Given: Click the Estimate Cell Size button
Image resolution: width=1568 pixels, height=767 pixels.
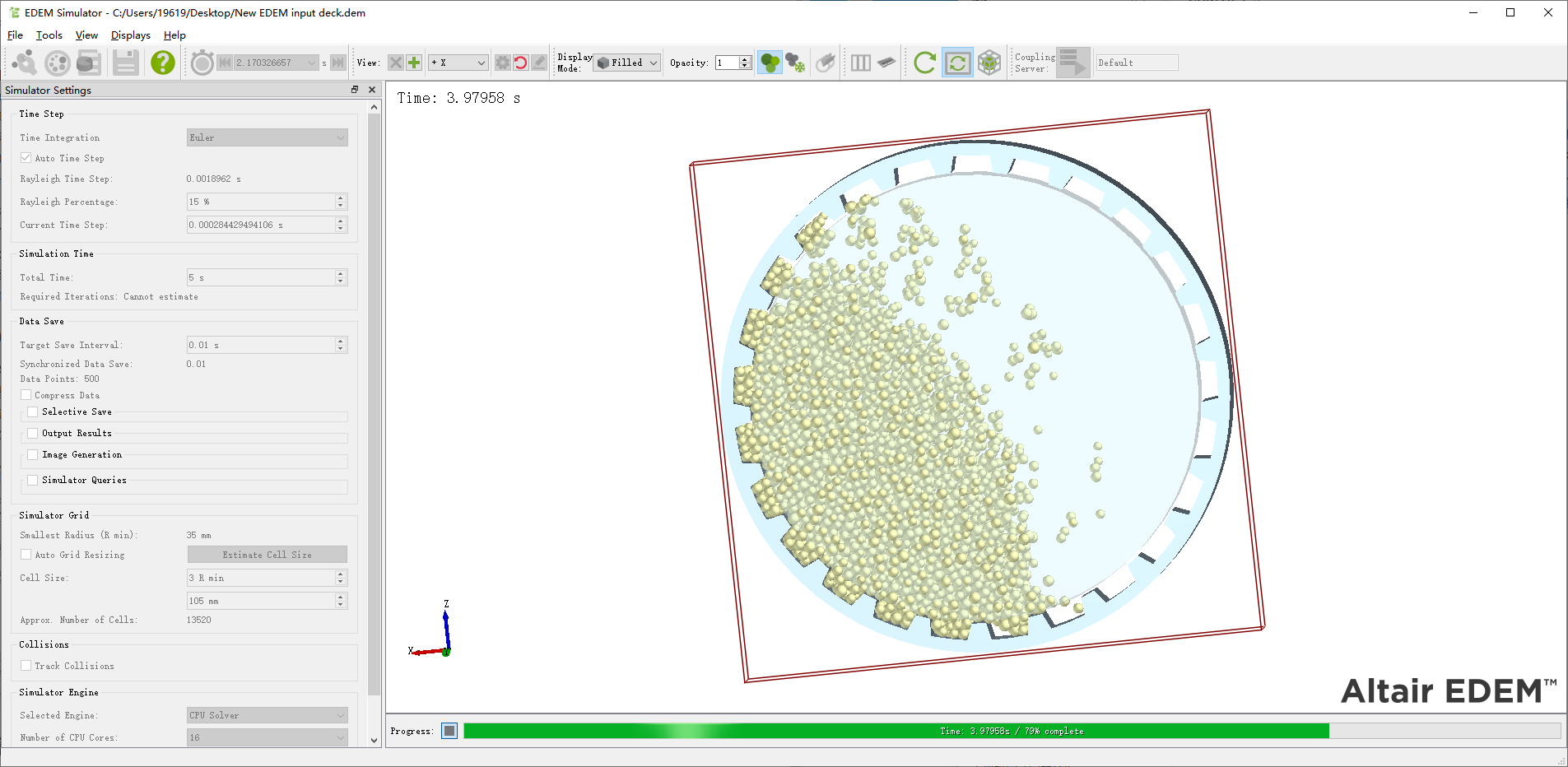Looking at the screenshot, I should (268, 555).
